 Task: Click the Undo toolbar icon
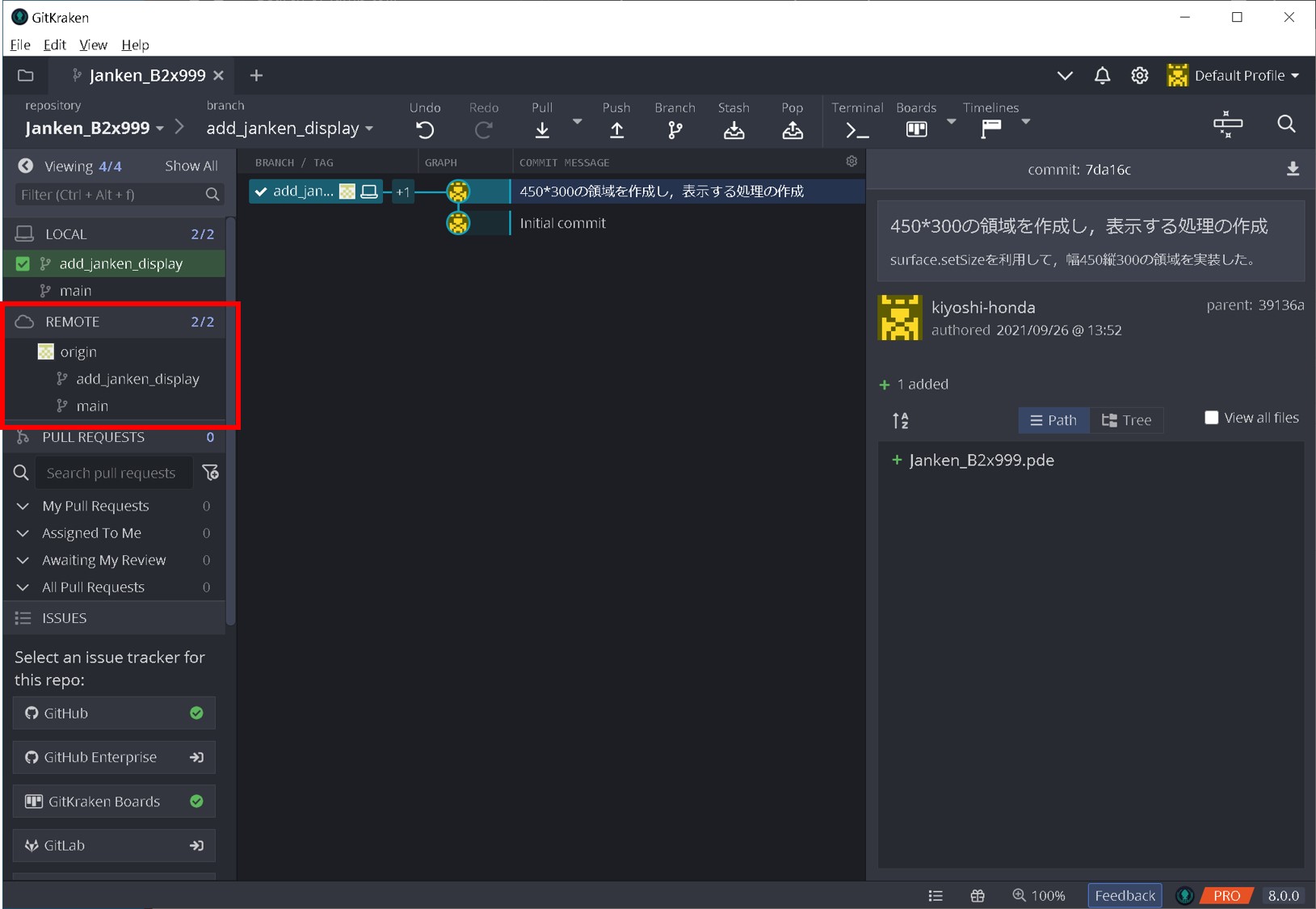pyautogui.click(x=425, y=129)
